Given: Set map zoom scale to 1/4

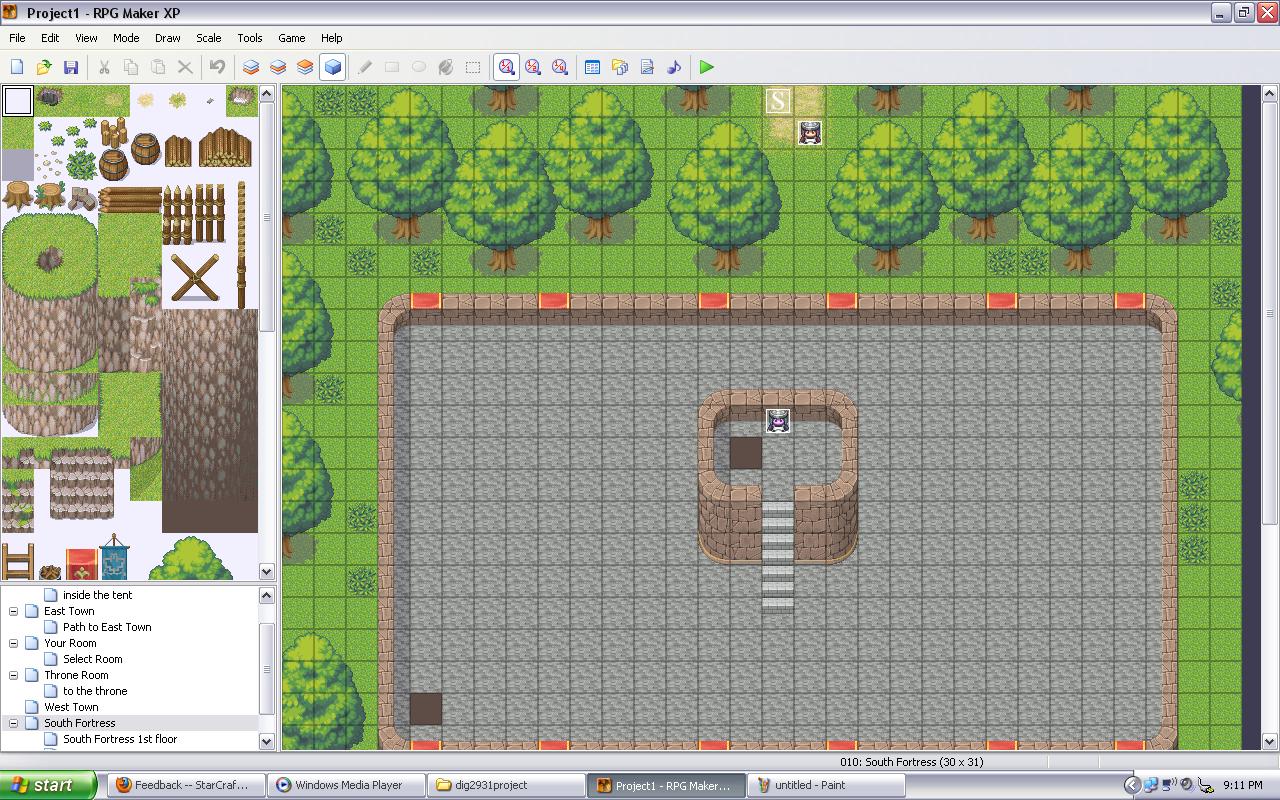Looking at the screenshot, I should click(x=560, y=67).
